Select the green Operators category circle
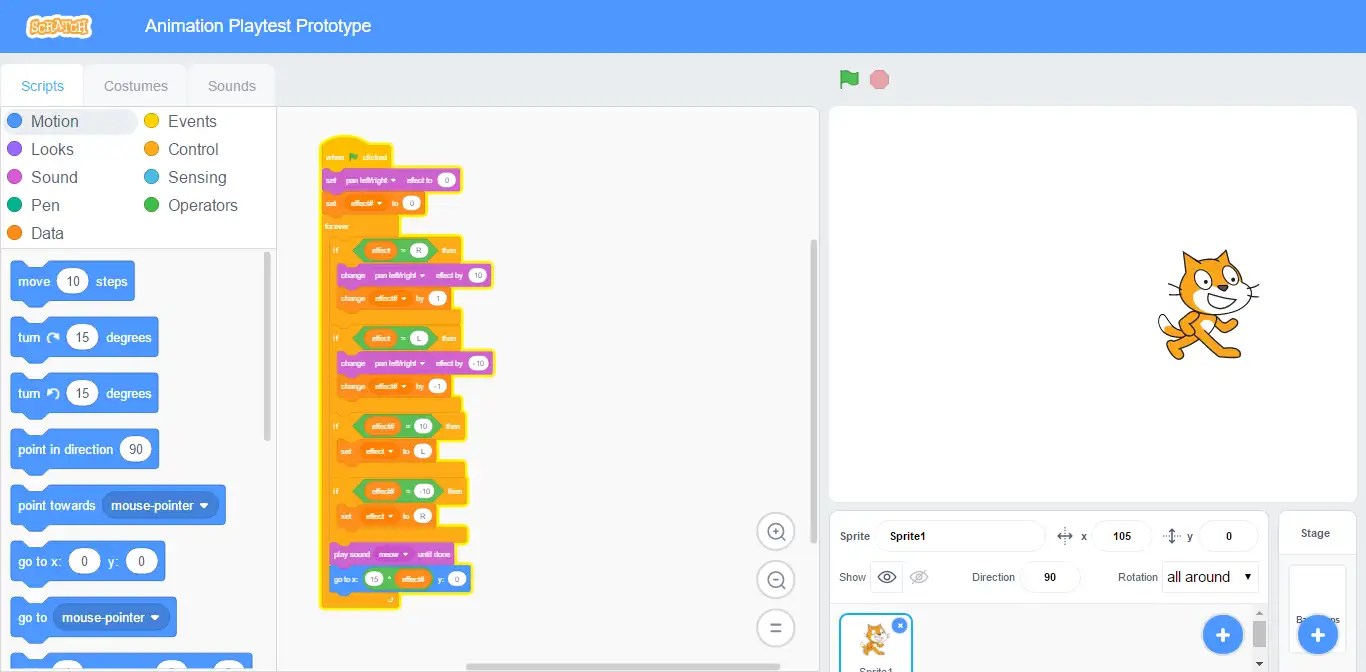 (151, 205)
